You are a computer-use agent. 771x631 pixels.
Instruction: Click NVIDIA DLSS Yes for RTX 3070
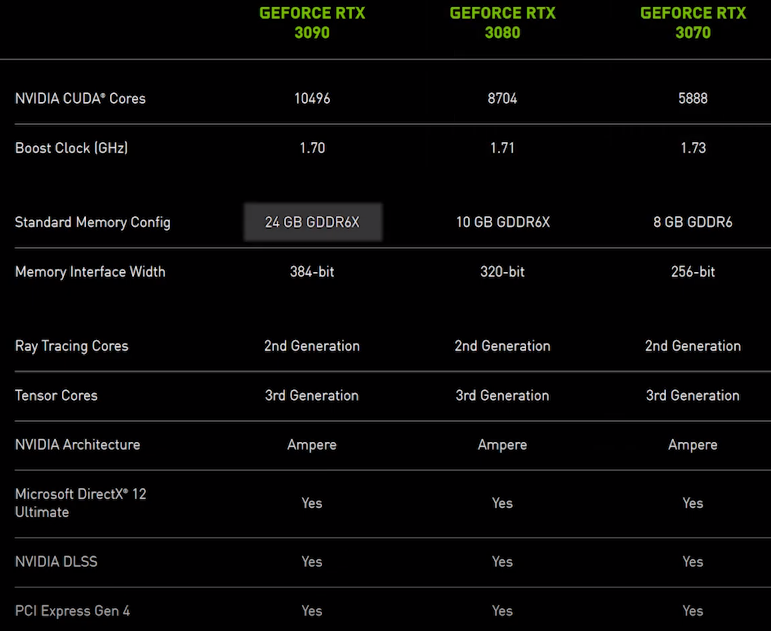point(693,562)
